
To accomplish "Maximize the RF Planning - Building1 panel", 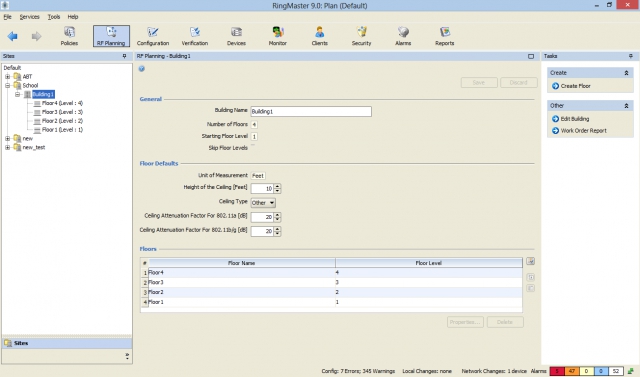I will pyautogui.click(x=531, y=56).
